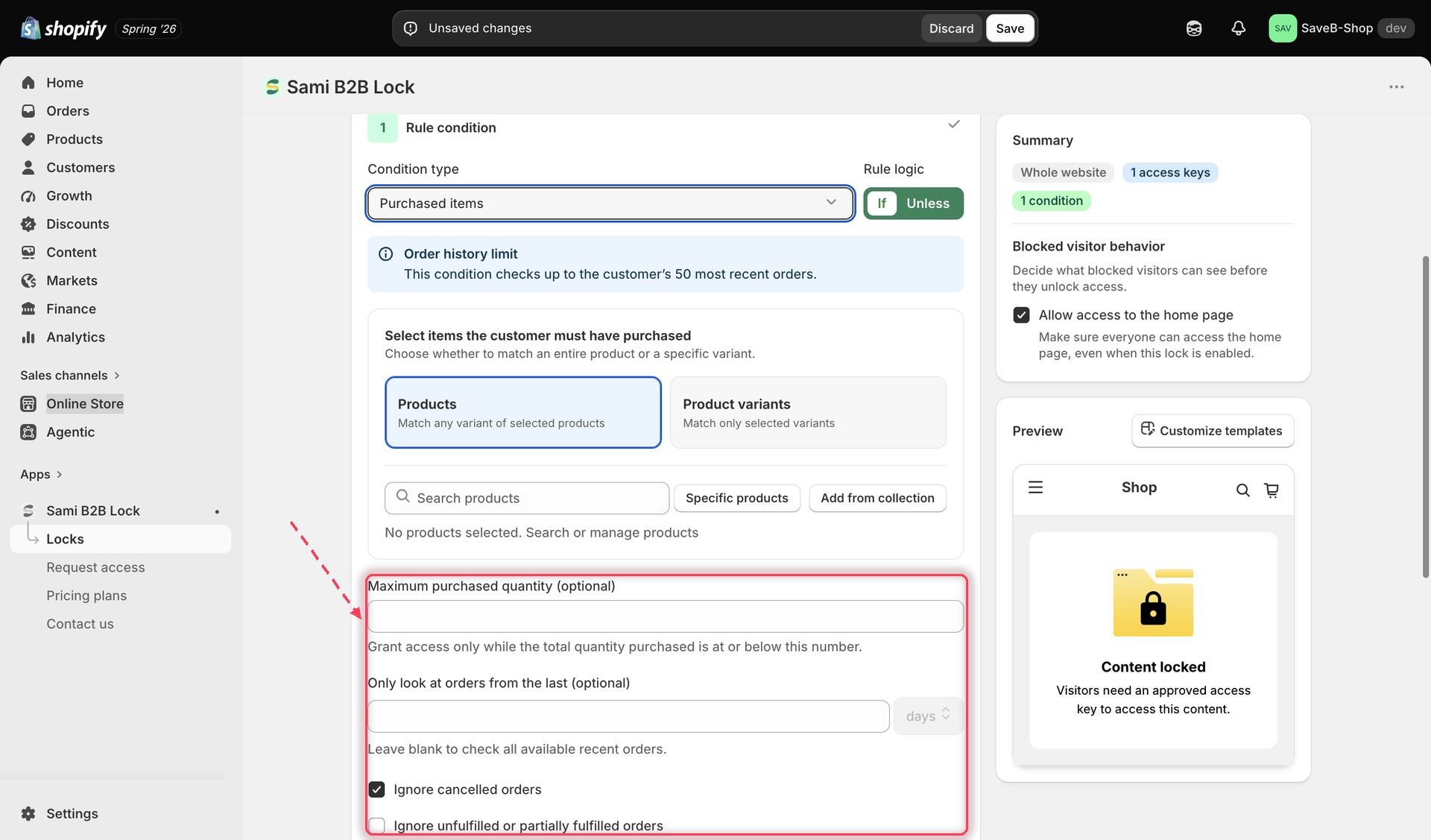Viewport: 1431px width, 840px height.
Task: Open the Sidekick assistant icon
Action: click(1194, 28)
